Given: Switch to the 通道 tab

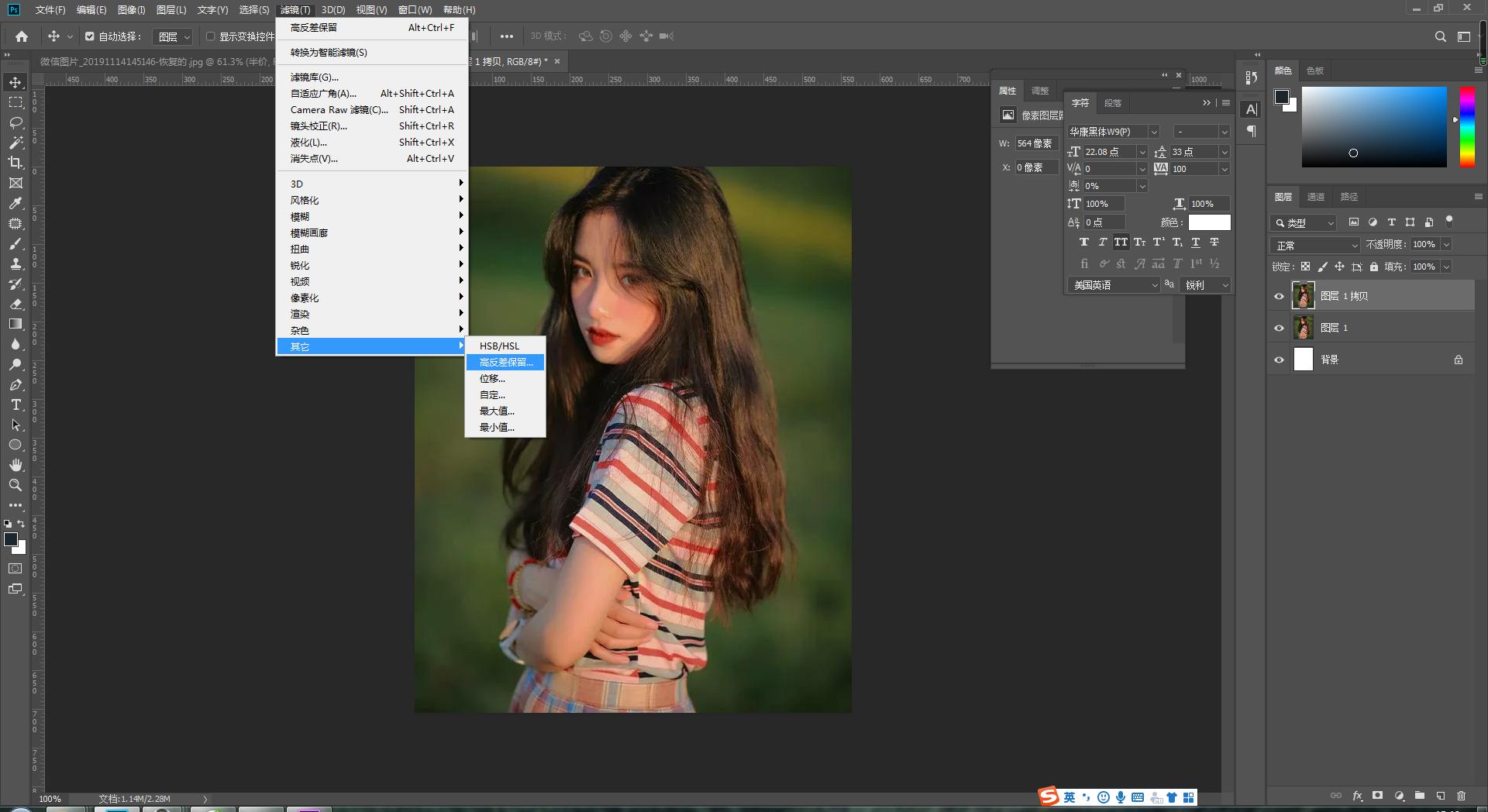Looking at the screenshot, I should (1315, 197).
